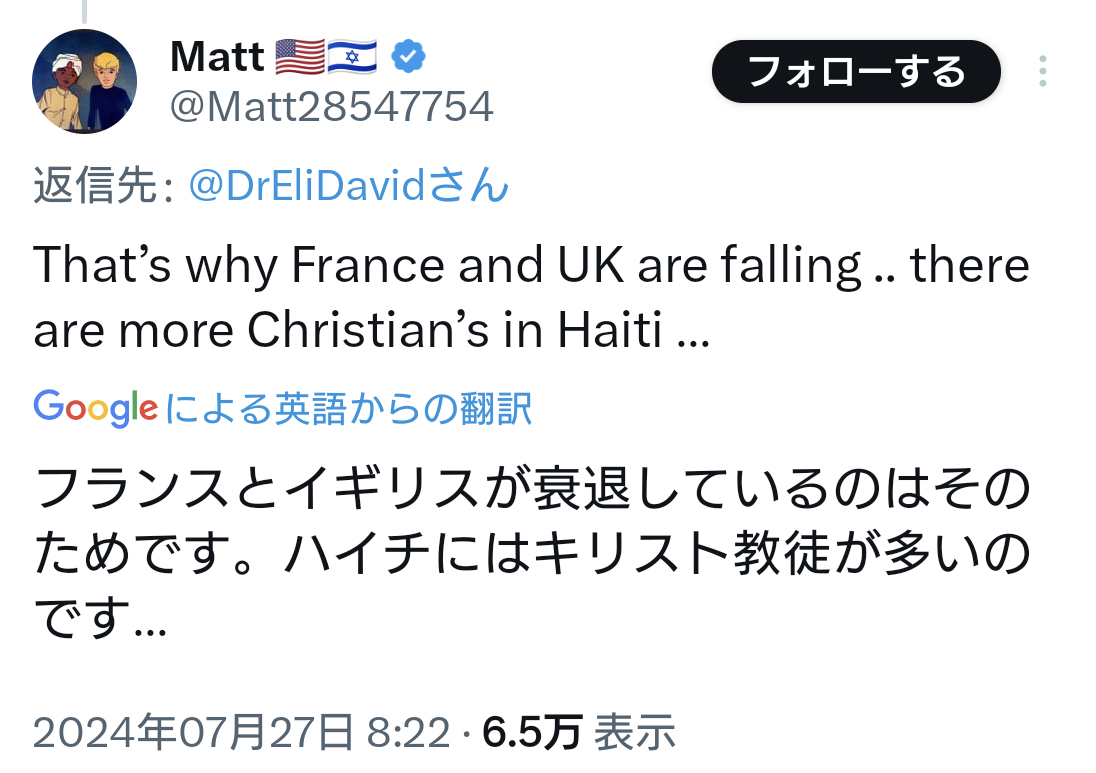The image size is (1096, 773).
Task: Visit the @DrEliDavid mention link
Action: coord(348,186)
